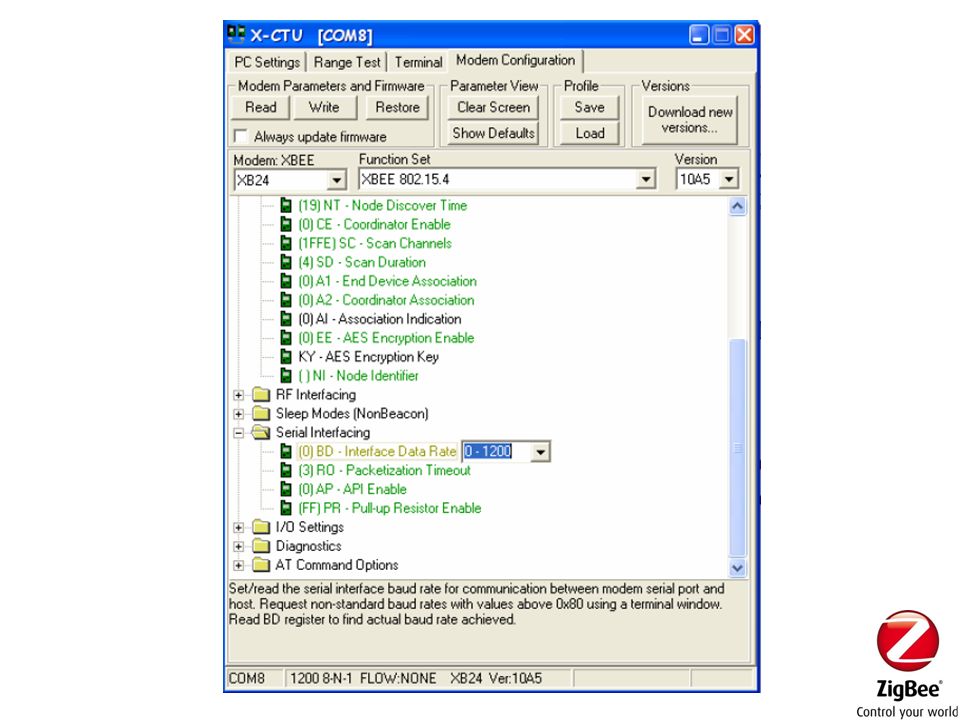Expand the I/O Settings tree node

point(239,528)
